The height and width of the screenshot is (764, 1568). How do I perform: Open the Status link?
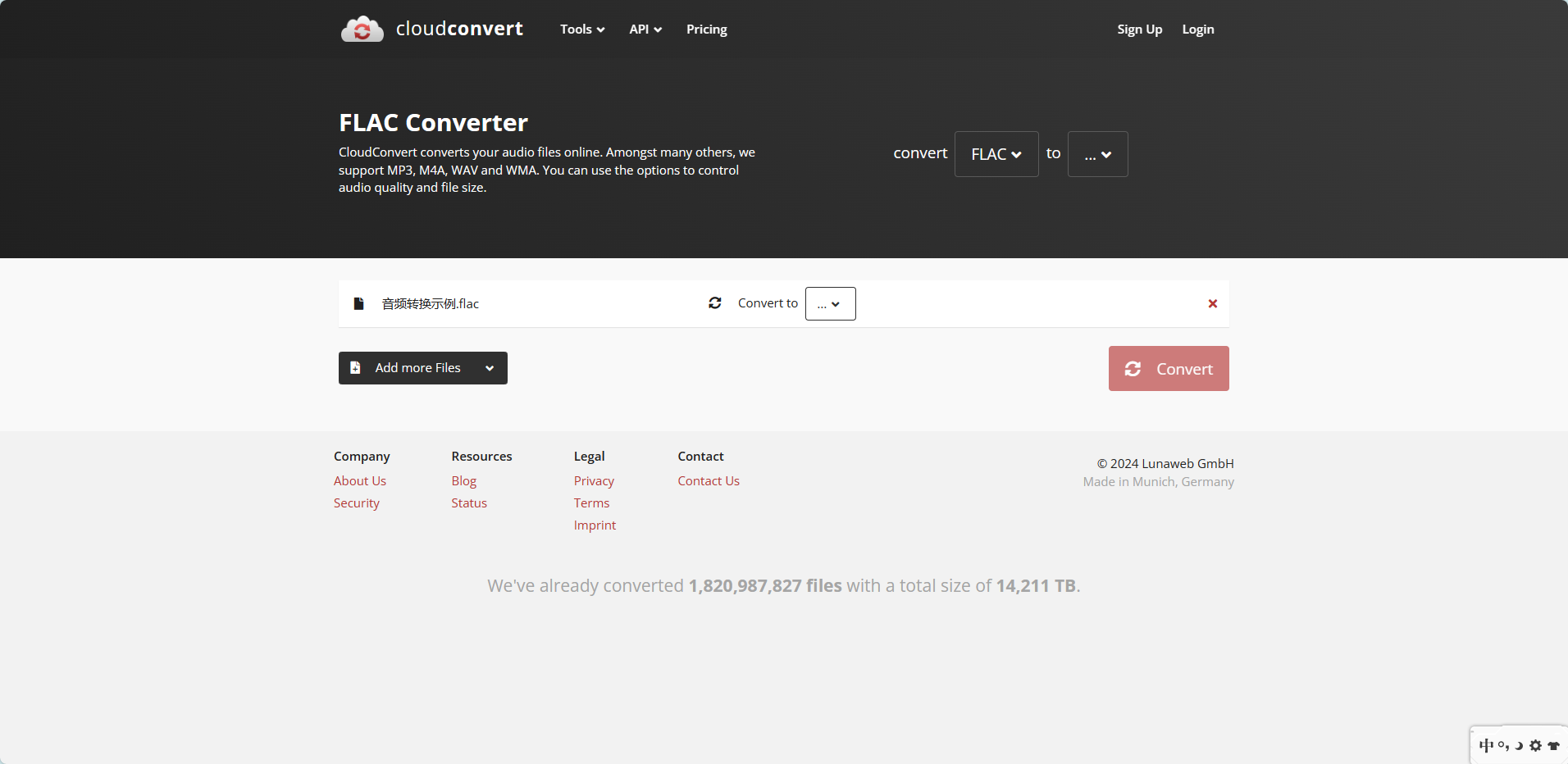(469, 503)
